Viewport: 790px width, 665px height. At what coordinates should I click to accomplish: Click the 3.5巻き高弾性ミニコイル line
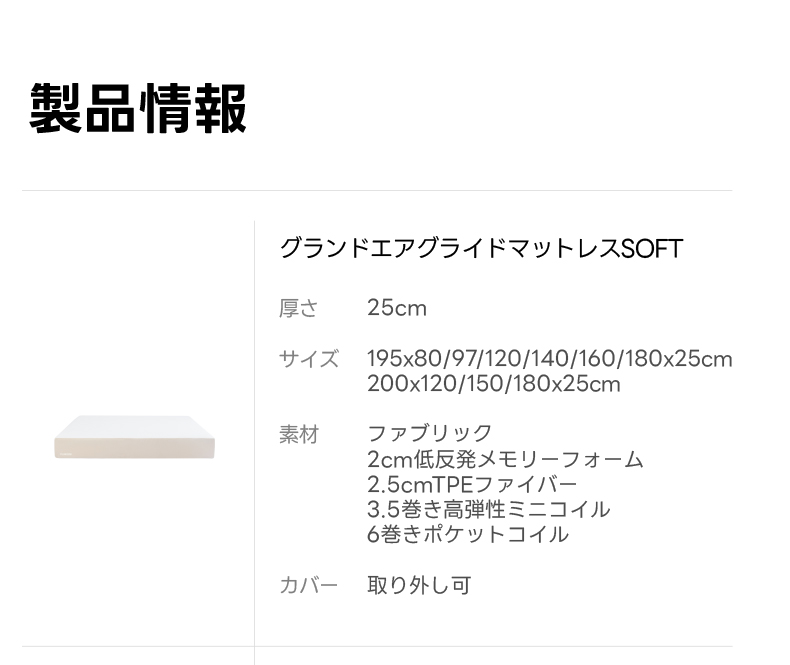tap(489, 509)
